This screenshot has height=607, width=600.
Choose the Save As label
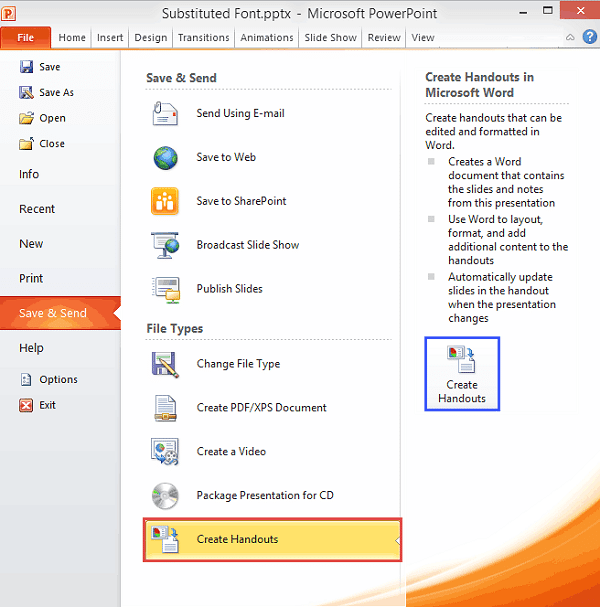pos(57,93)
